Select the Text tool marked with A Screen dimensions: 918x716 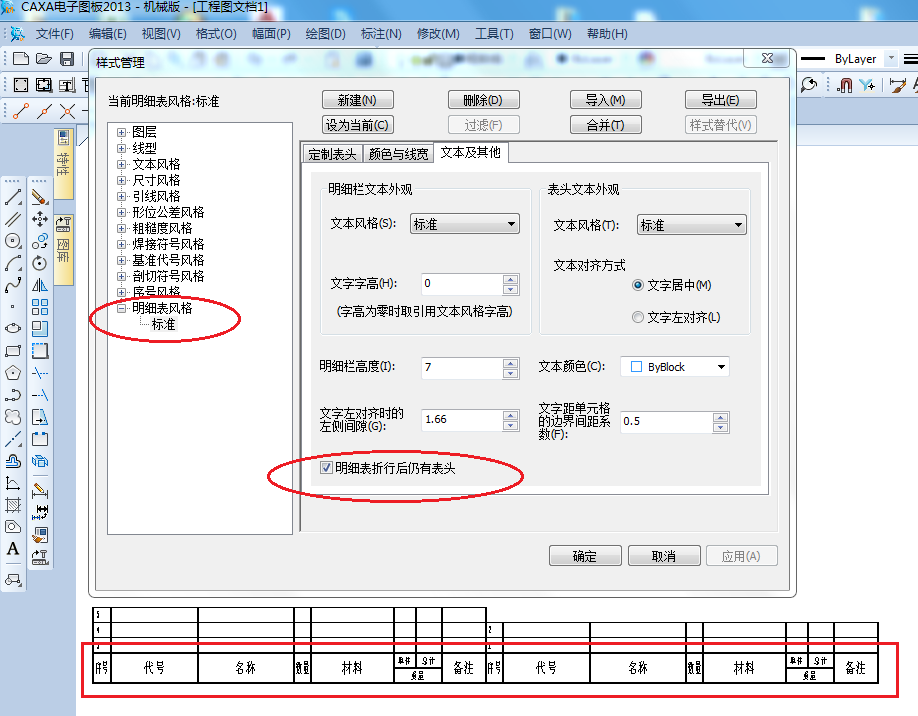(x=13, y=549)
